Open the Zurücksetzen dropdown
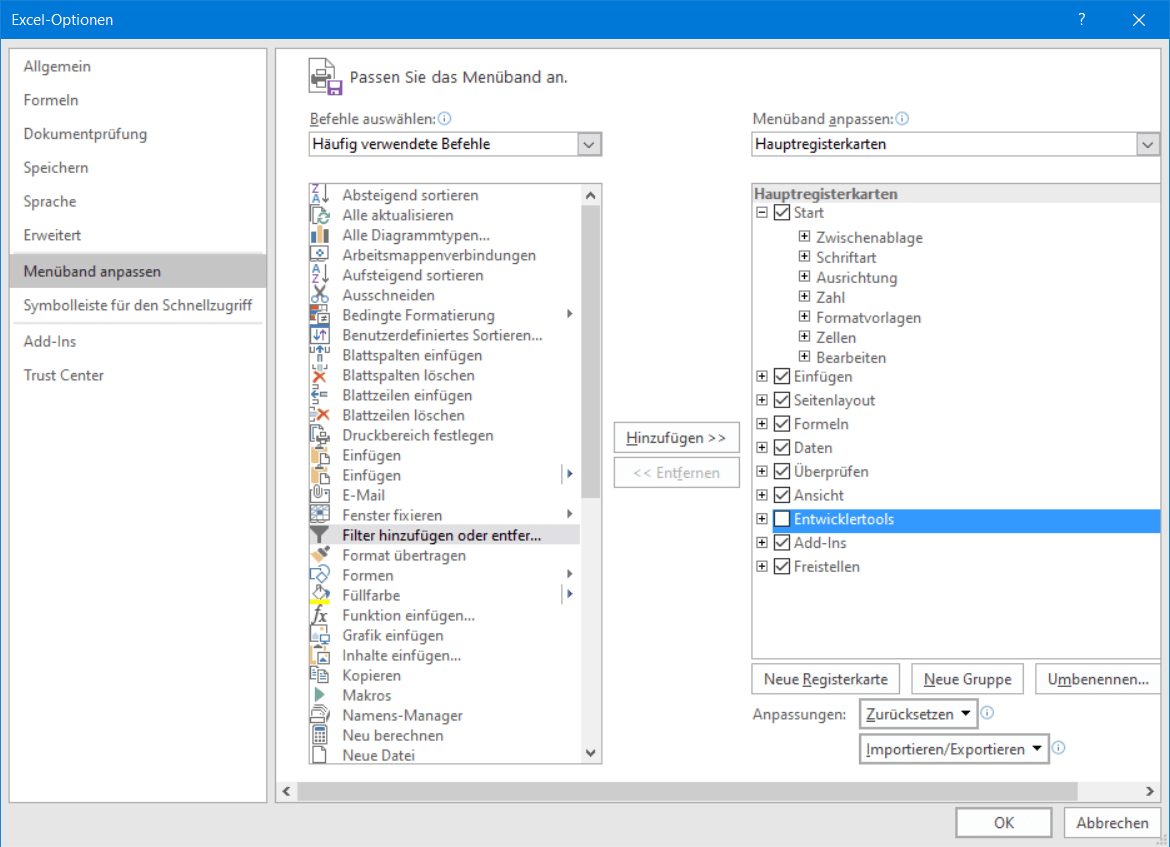Screen dimensions: 1170x847 pos(917,714)
